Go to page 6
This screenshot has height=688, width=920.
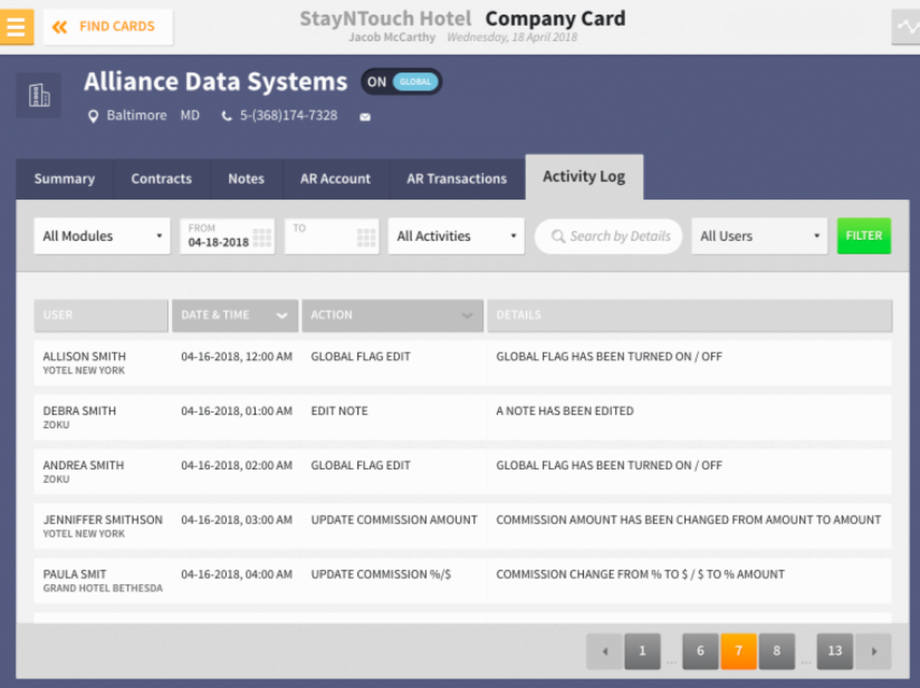(700, 651)
